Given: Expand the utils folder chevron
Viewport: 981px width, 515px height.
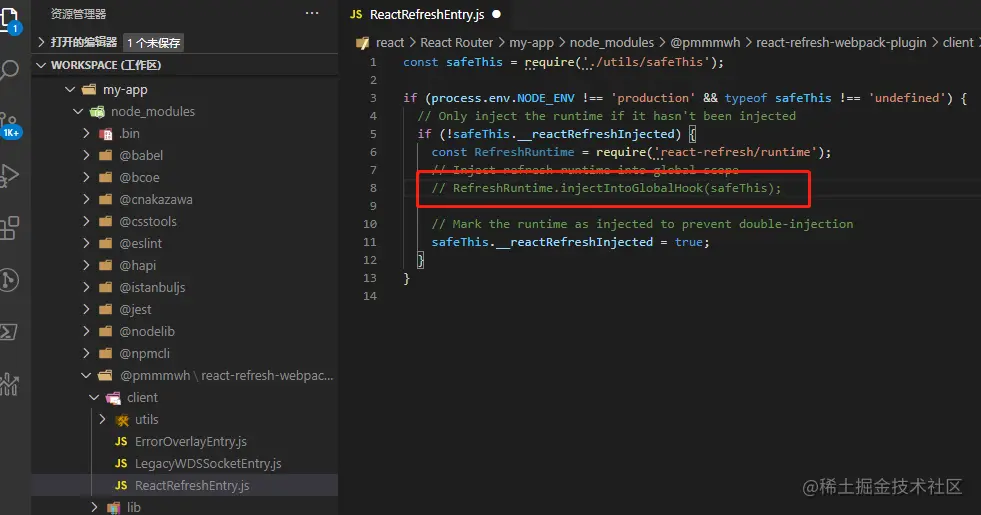Looking at the screenshot, I should click(x=103, y=419).
